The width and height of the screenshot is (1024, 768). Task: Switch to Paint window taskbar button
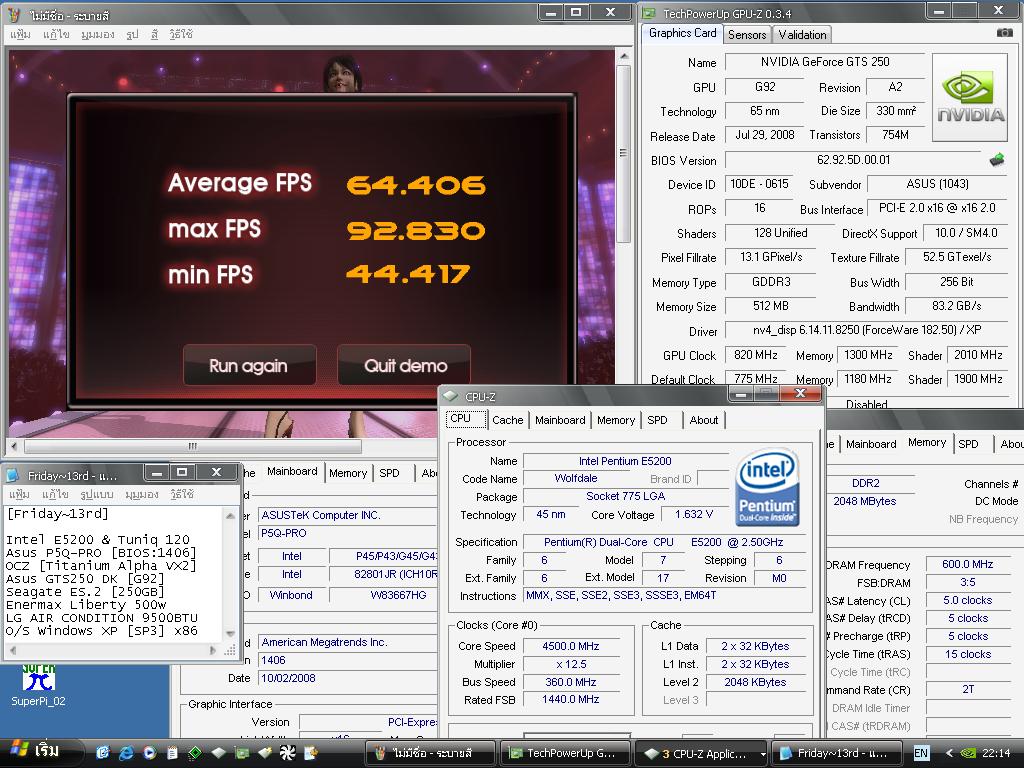(431, 753)
